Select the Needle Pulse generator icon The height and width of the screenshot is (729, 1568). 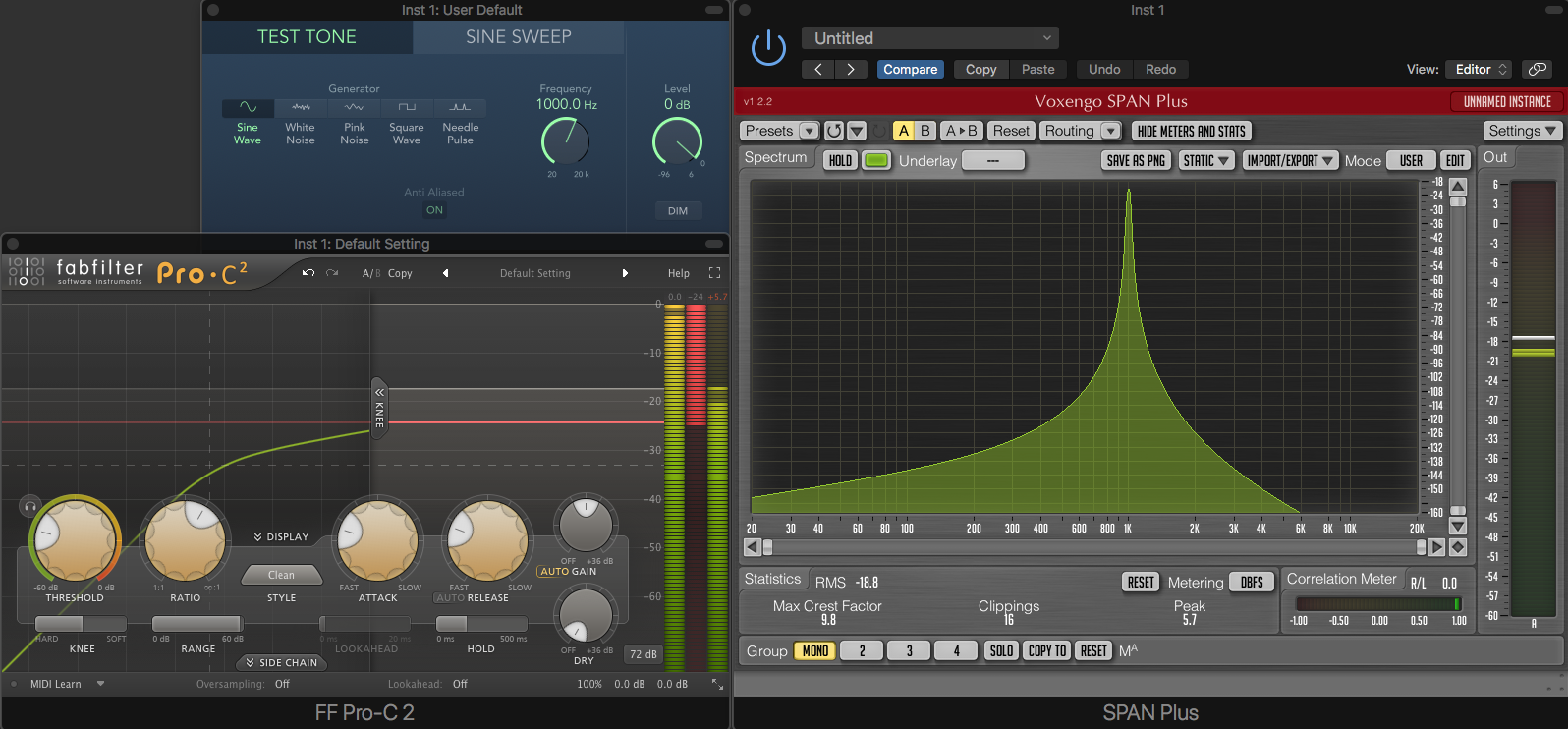[x=460, y=107]
